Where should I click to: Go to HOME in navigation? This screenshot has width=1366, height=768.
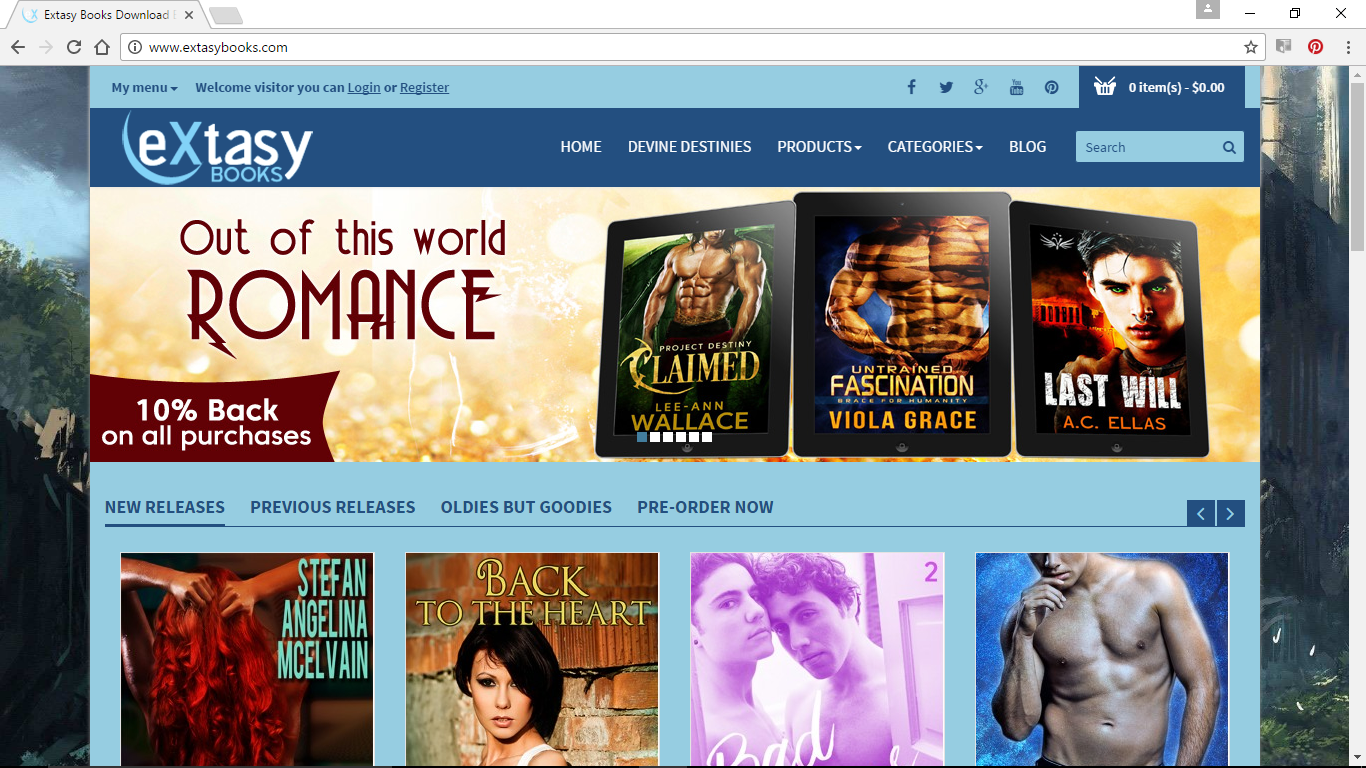click(x=581, y=146)
